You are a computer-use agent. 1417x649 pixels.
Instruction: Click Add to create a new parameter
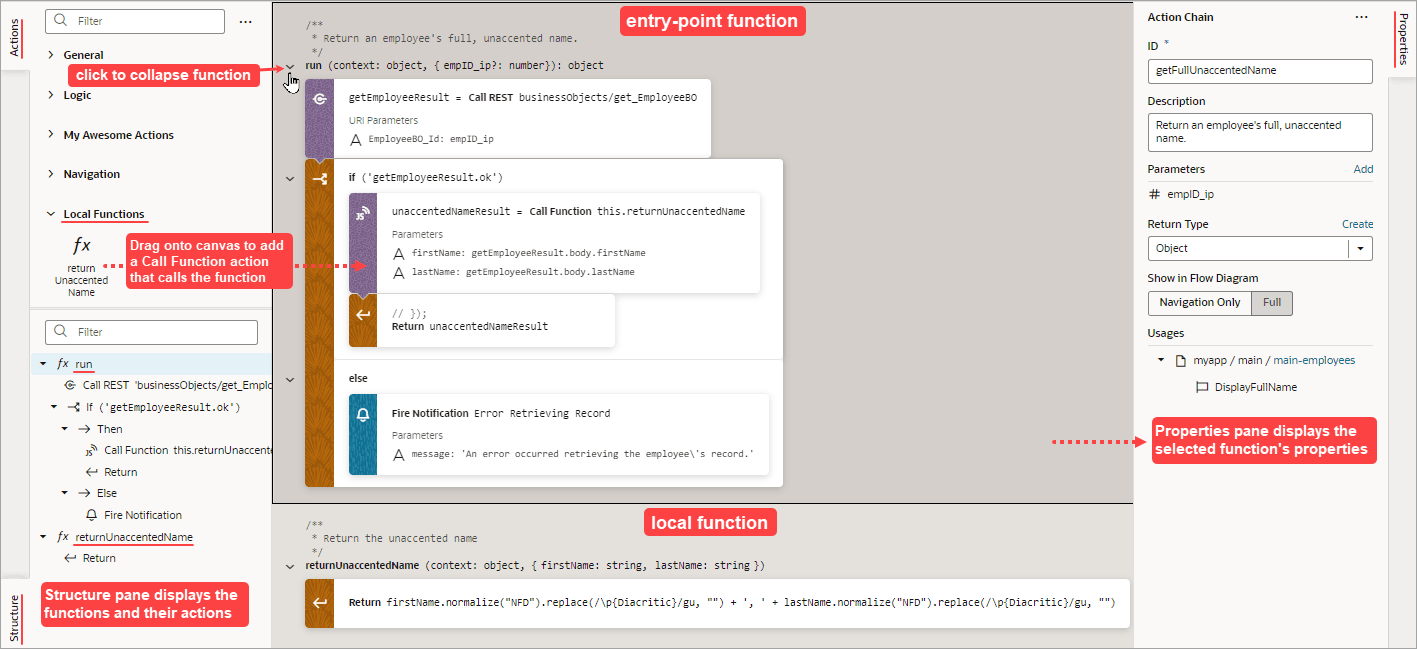[x=1363, y=168]
